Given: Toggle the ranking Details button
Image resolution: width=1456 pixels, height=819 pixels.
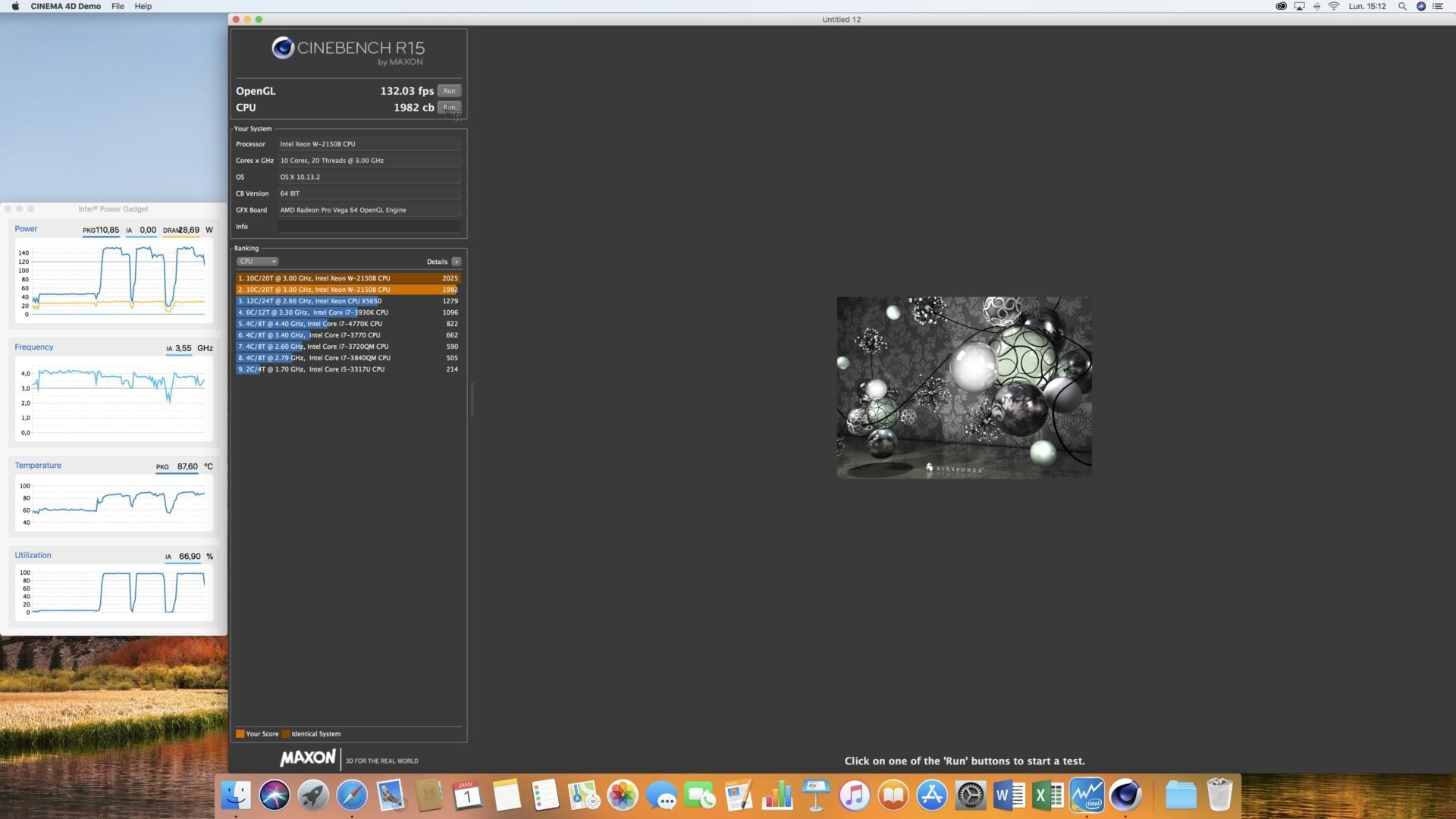Looking at the screenshot, I should (456, 262).
